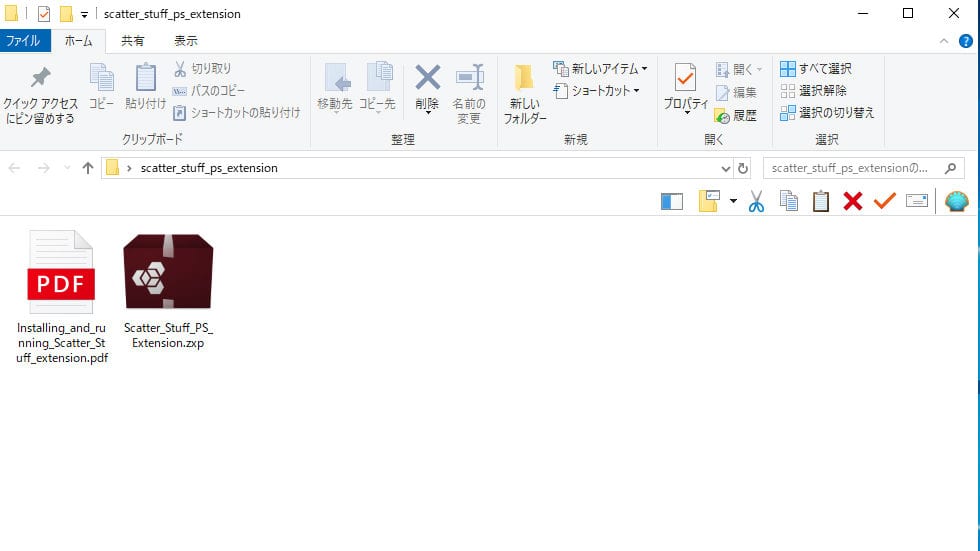This screenshot has width=980, height=551.
Task: Open the Move to (移動先) menu
Action: 335,87
